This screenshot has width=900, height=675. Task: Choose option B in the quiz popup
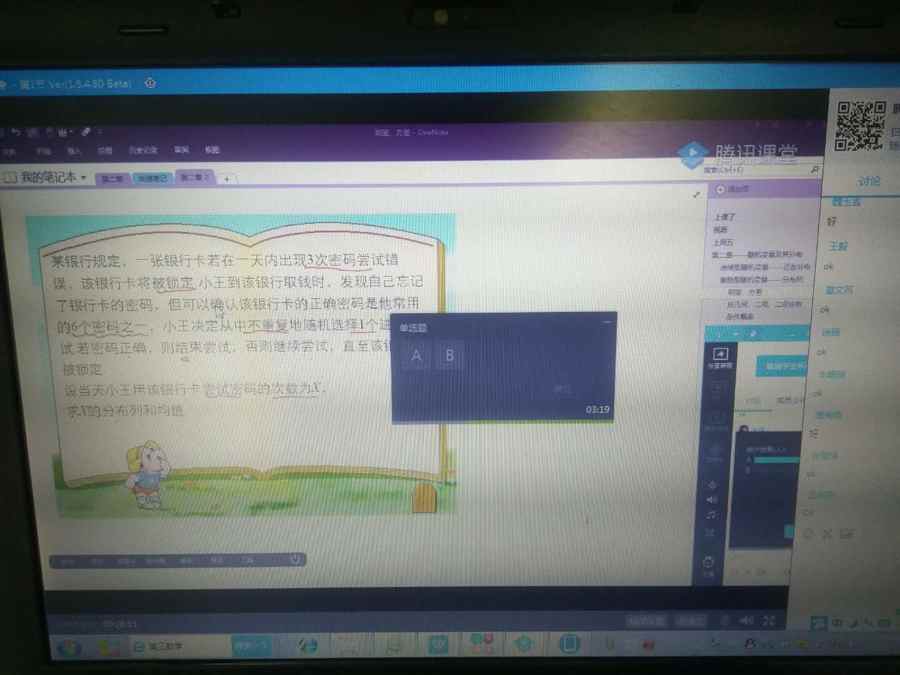(x=449, y=356)
